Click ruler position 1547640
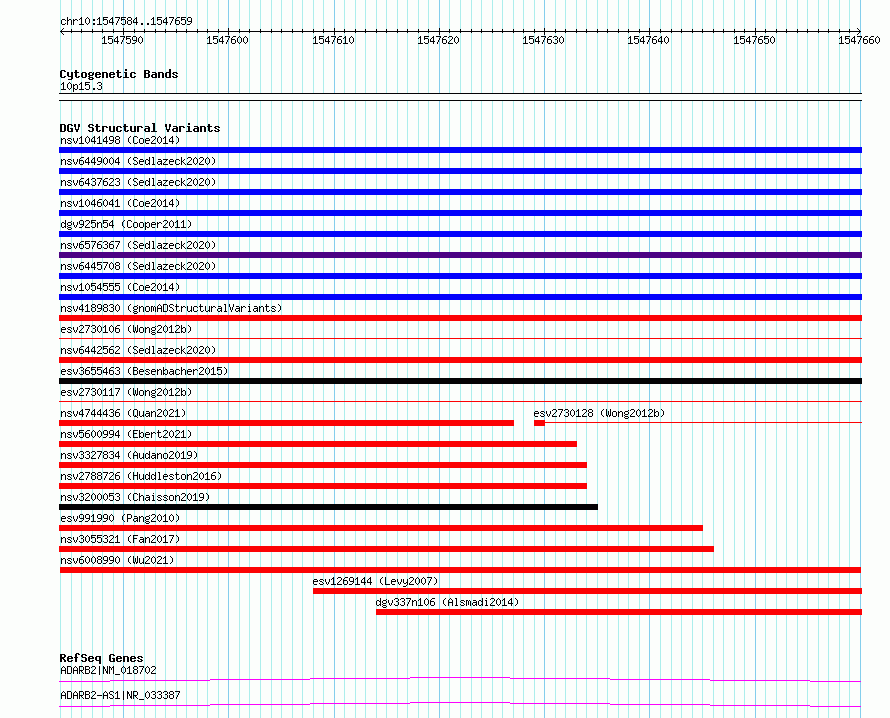Viewport: 890px width, 718px height. [x=648, y=40]
